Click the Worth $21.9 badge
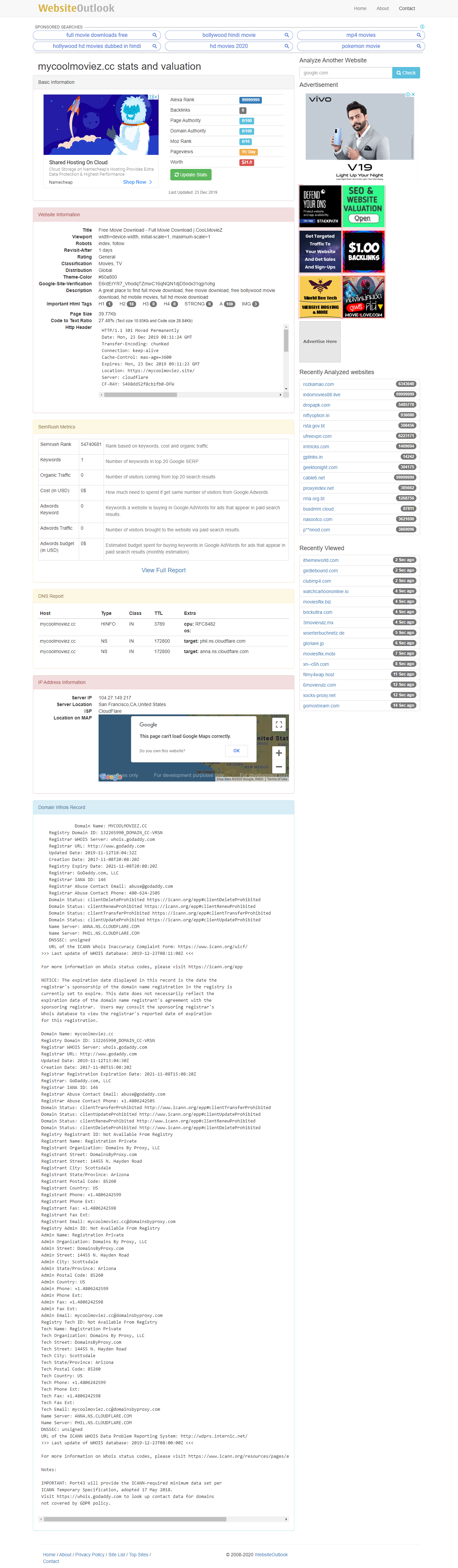 tap(247, 163)
